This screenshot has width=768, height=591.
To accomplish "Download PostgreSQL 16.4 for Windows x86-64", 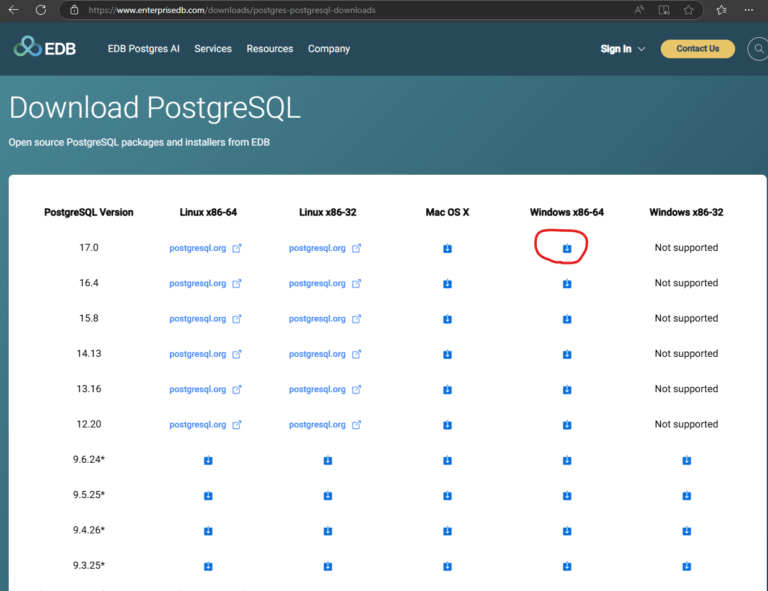I will pyautogui.click(x=567, y=284).
